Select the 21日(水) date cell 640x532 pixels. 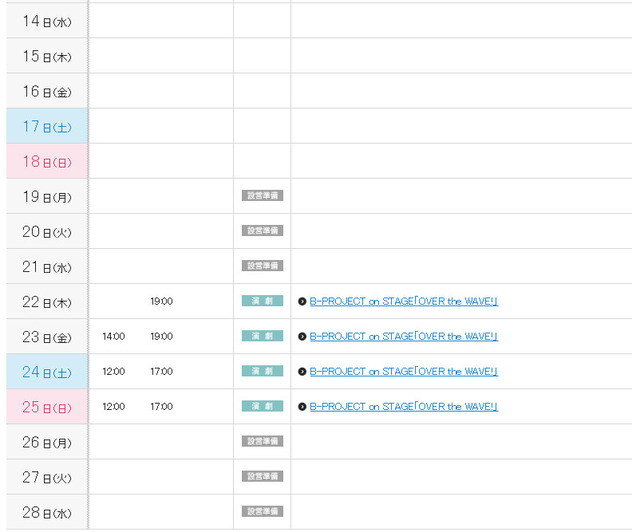pos(47,266)
